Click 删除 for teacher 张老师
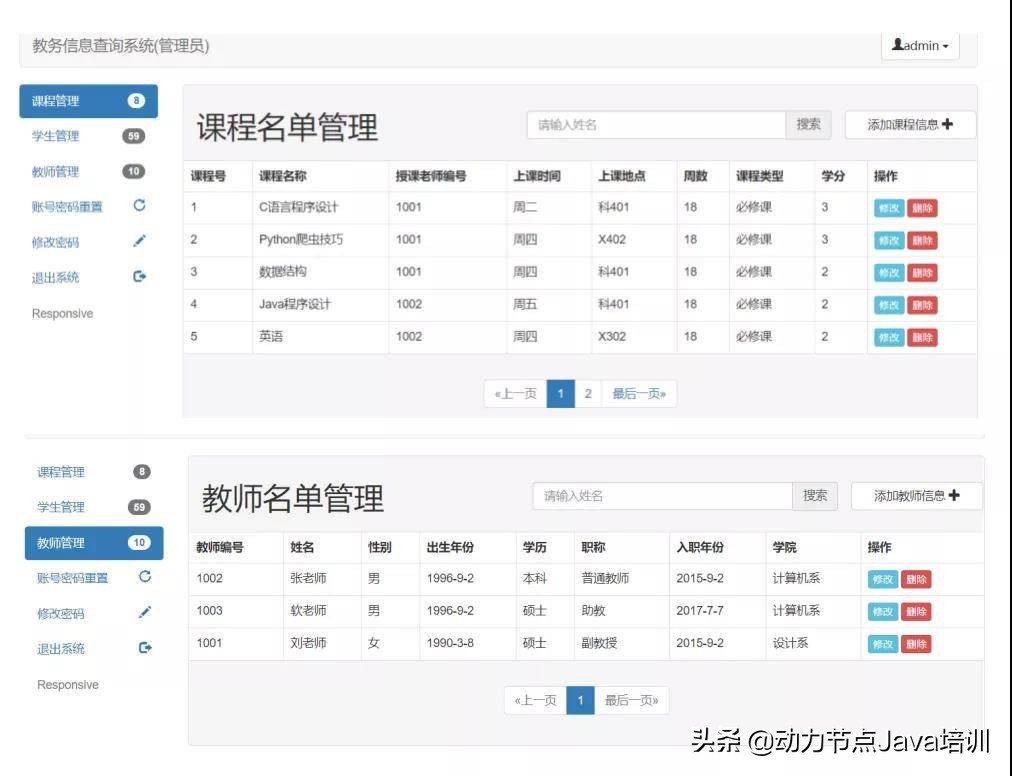This screenshot has height=776, width=1012. tap(918, 578)
